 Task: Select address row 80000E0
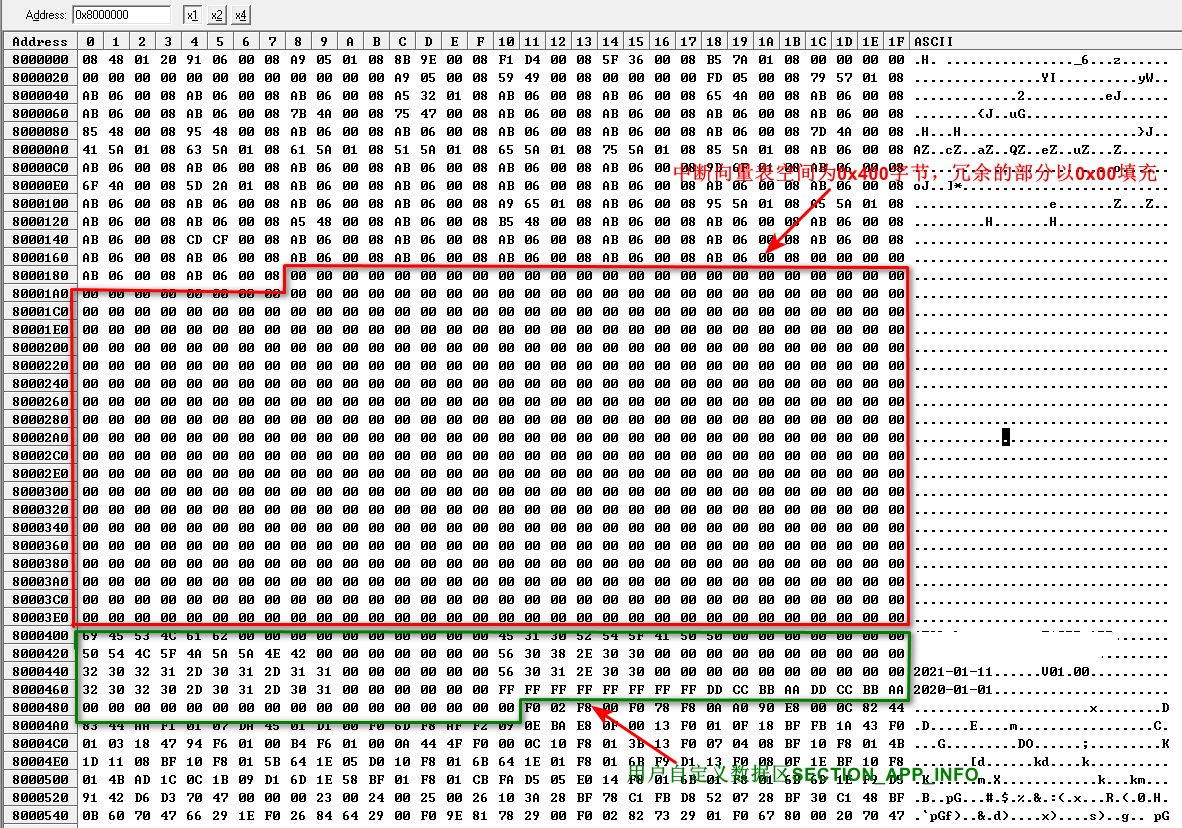(40, 186)
